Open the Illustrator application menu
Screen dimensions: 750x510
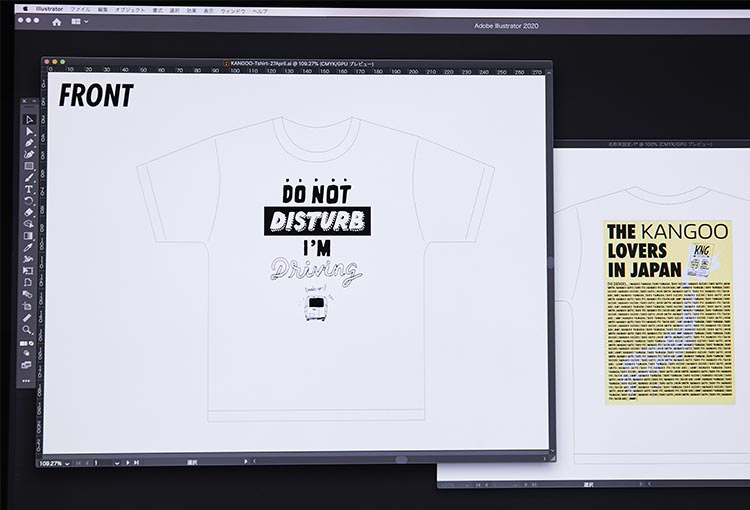(x=49, y=9)
